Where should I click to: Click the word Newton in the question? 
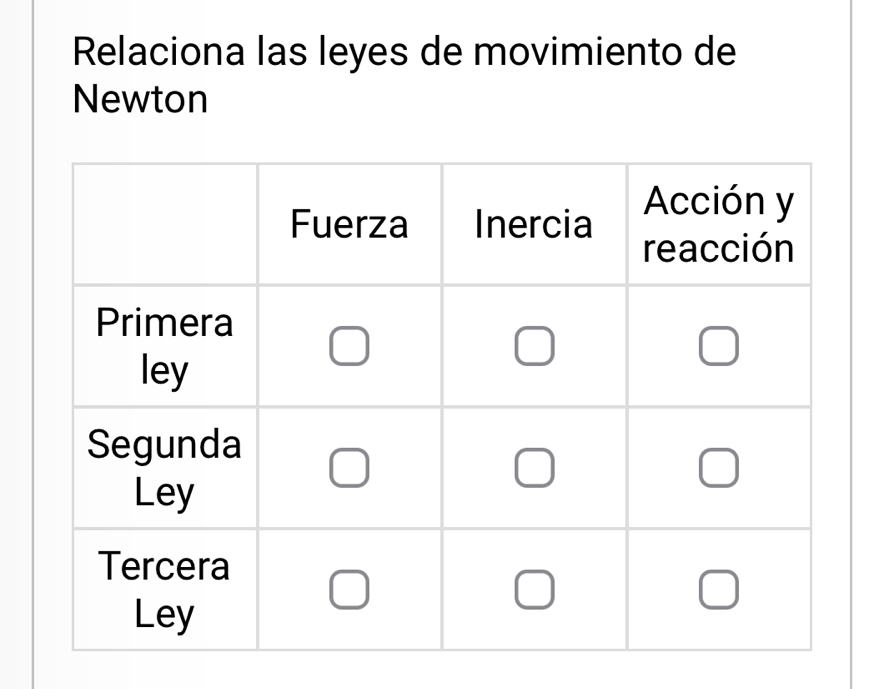coord(141,100)
